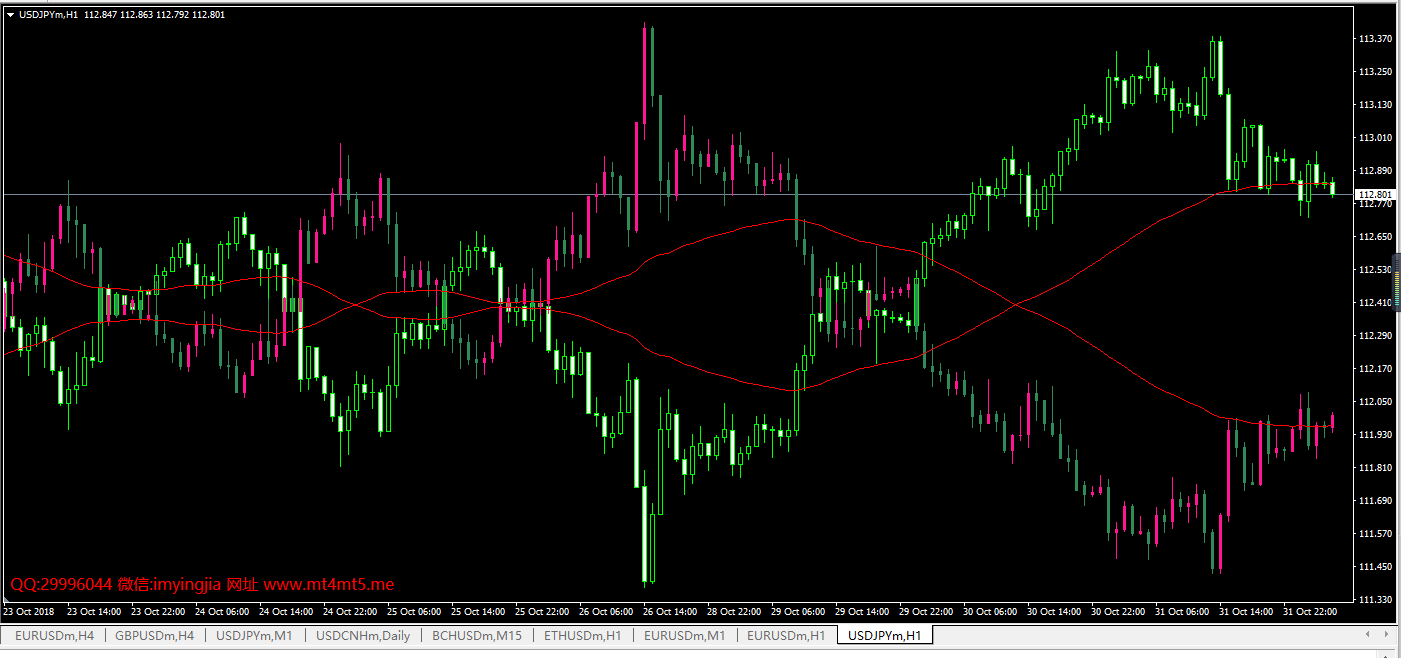
Task: Click the 23 Oct 2018 time label
Action: tap(29, 611)
